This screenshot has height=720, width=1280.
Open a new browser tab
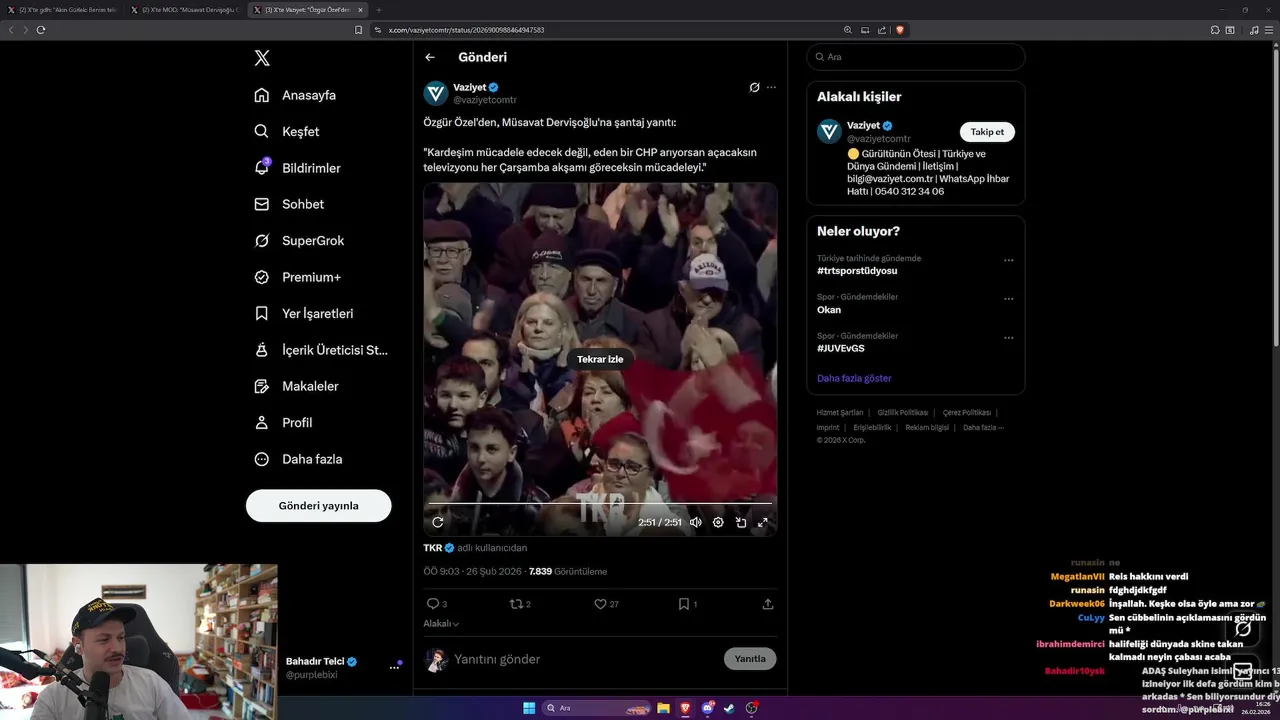coord(378,10)
